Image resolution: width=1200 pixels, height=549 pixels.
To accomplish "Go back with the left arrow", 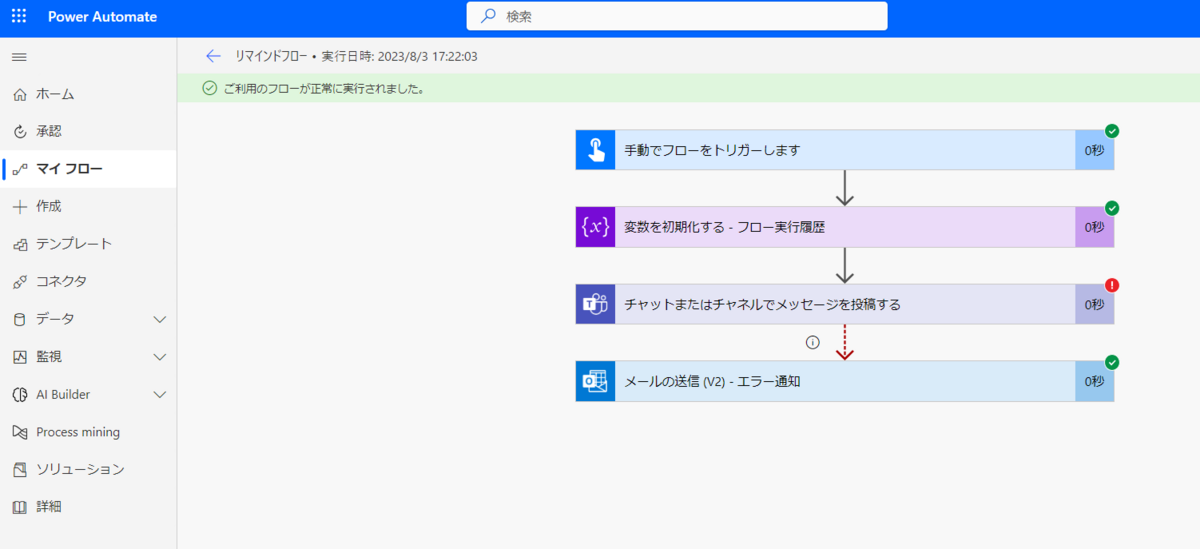I will coord(212,56).
